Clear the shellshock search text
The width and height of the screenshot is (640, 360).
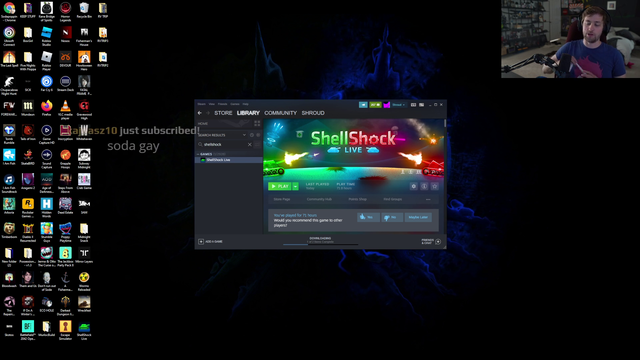250,144
